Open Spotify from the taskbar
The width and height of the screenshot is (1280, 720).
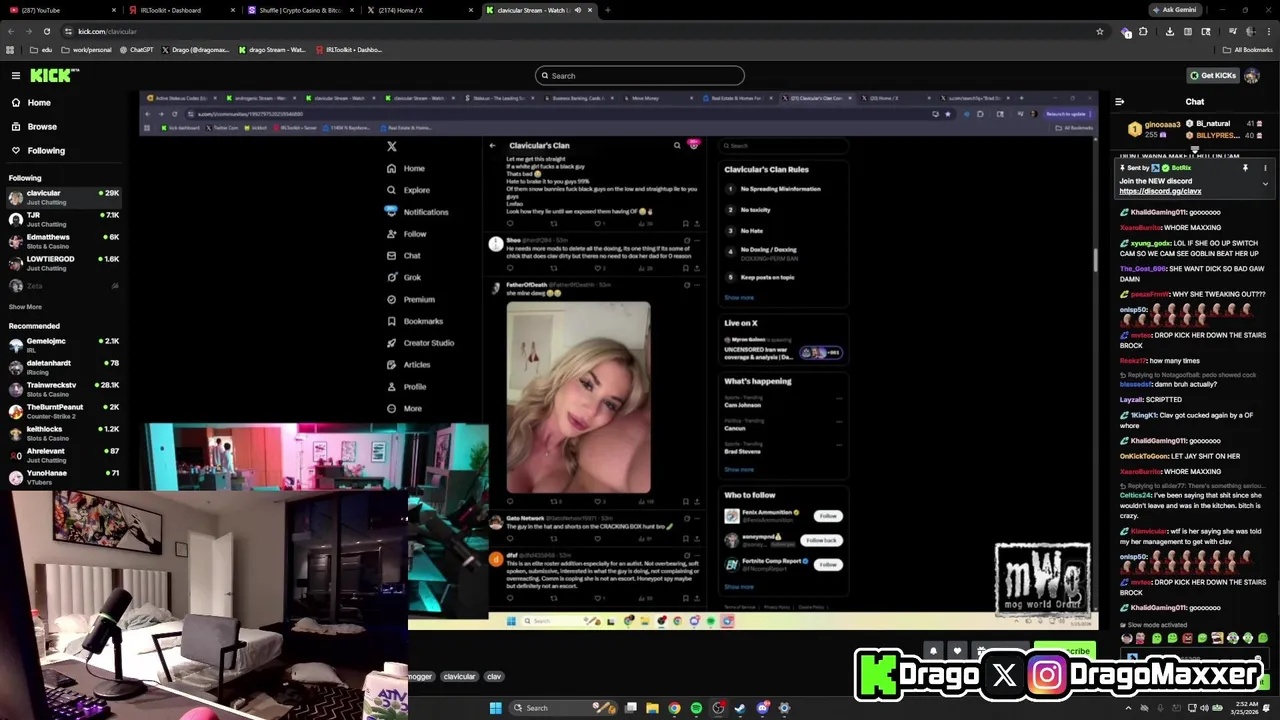point(696,708)
